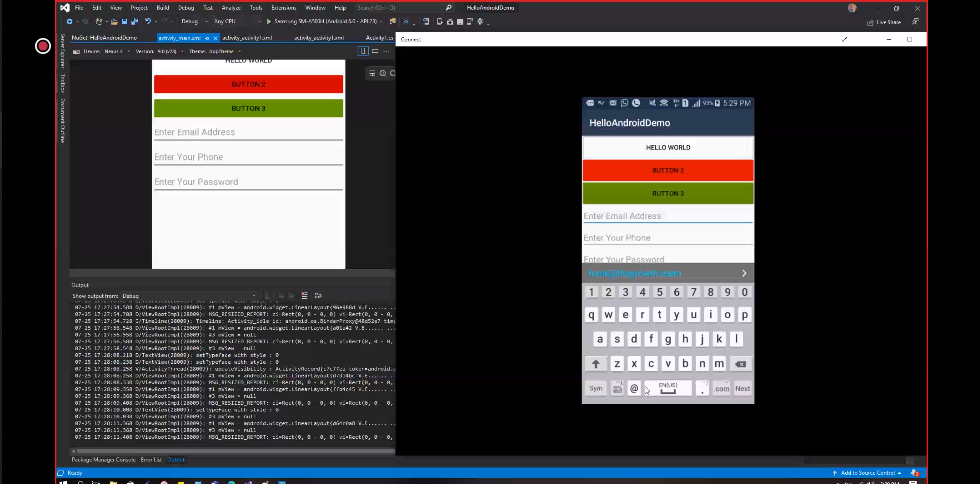Open the Debug menu
The width and height of the screenshot is (980, 484).
186,8
